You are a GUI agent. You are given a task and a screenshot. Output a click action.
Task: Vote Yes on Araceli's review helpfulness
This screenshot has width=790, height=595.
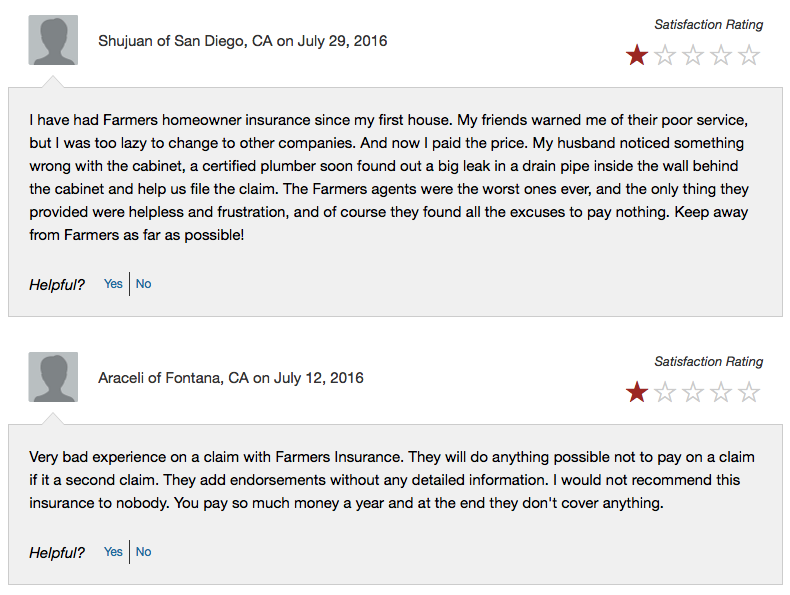tap(113, 552)
